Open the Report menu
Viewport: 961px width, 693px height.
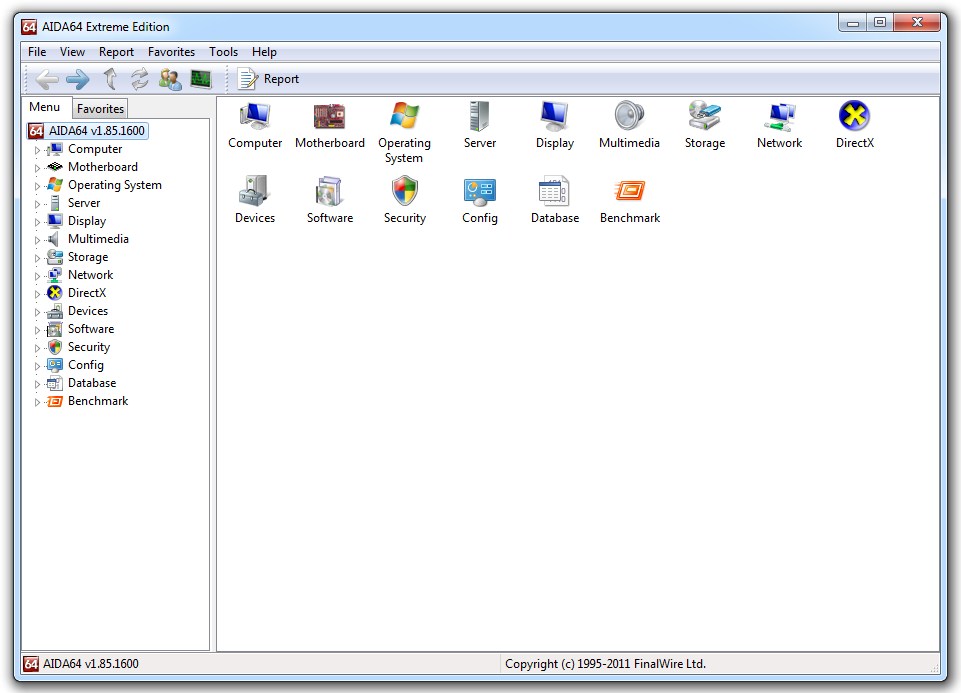point(116,52)
